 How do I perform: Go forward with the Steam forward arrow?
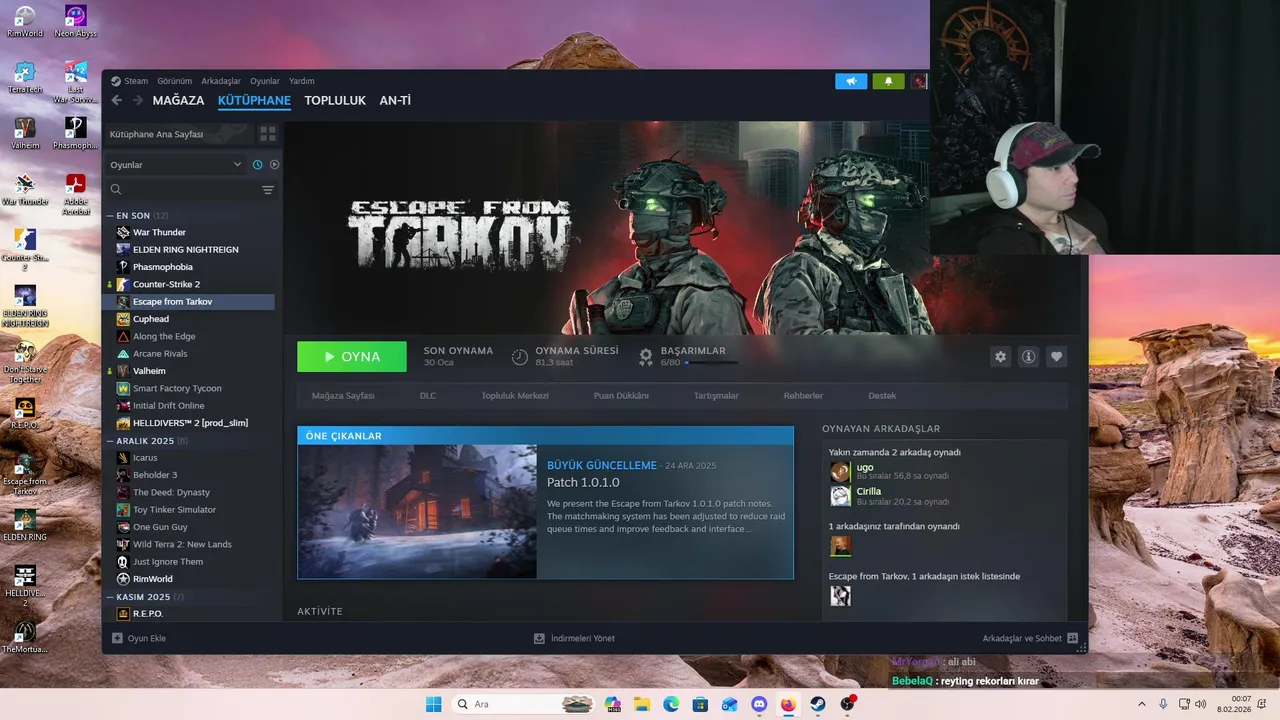138,100
